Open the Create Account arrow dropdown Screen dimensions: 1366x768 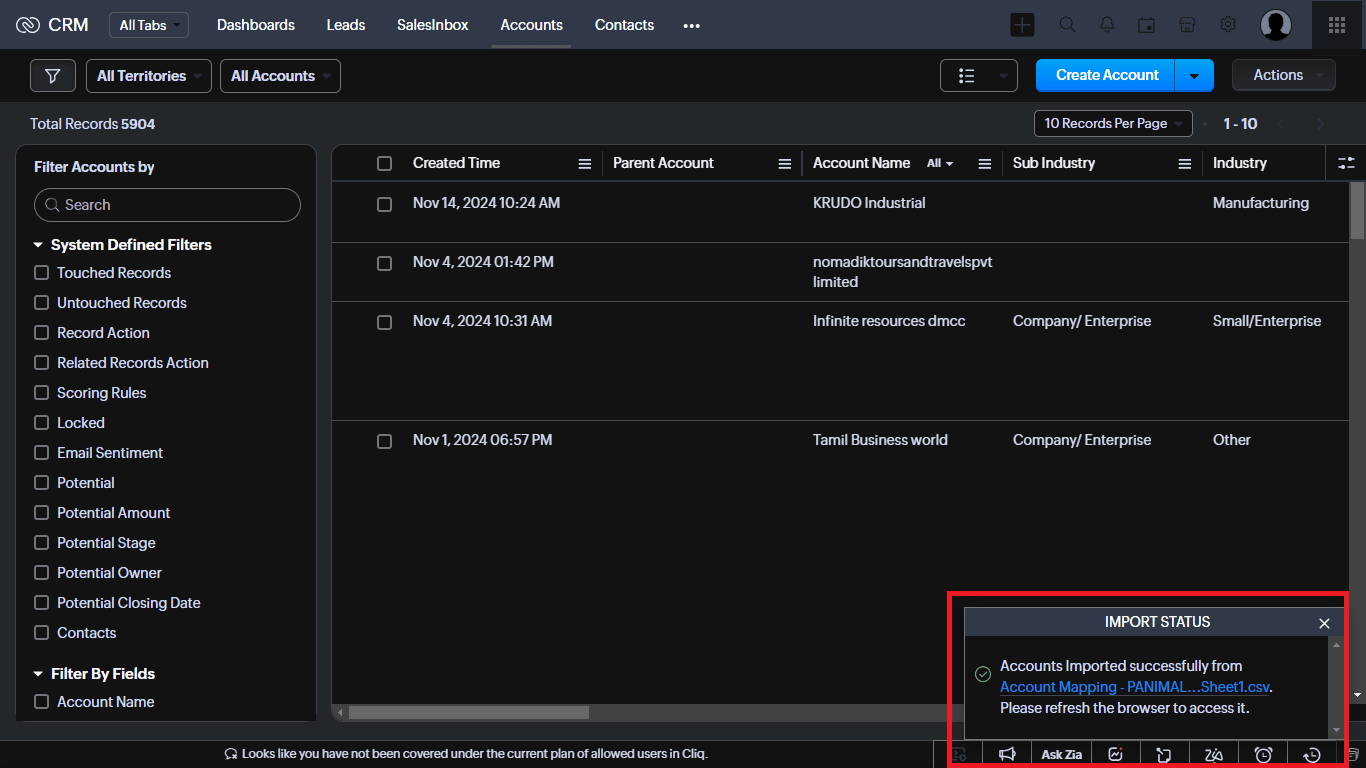pos(1194,76)
